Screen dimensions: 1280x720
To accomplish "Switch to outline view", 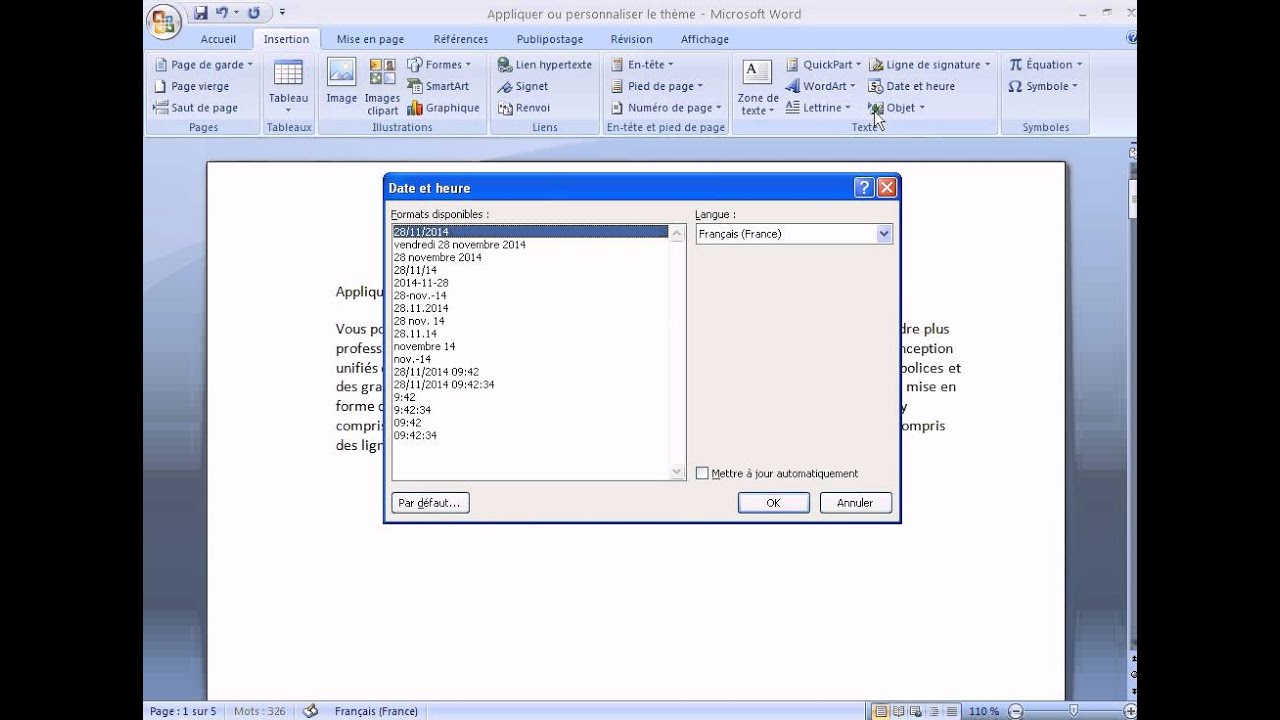I will coord(932,711).
